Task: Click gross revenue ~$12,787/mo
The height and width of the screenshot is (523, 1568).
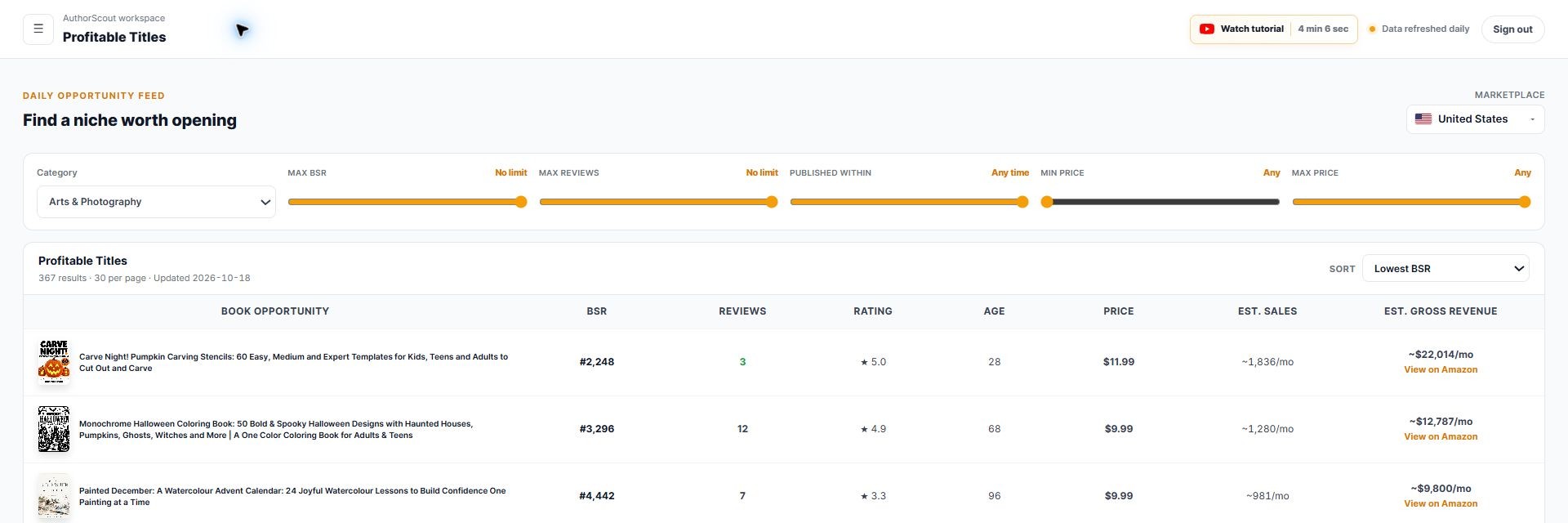Action: coord(1441,422)
